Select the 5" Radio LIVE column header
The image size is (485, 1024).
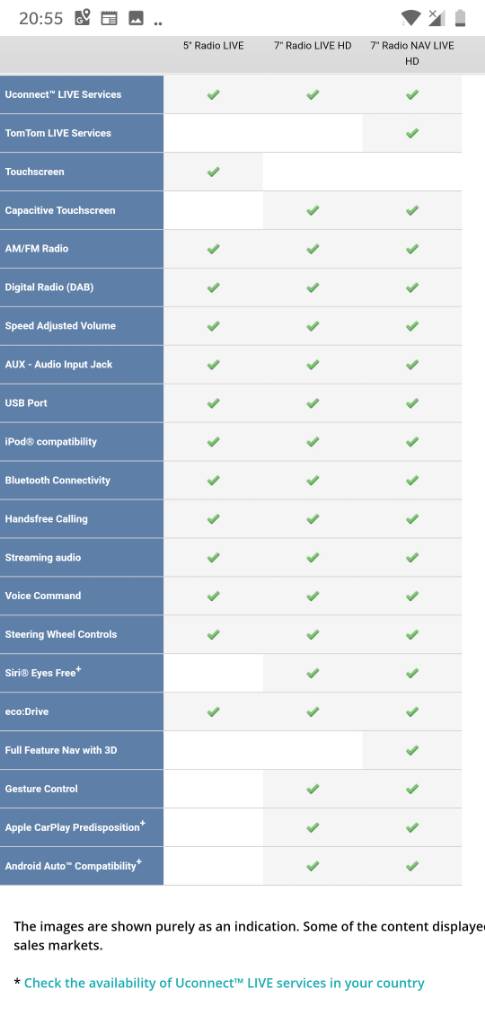point(213,45)
